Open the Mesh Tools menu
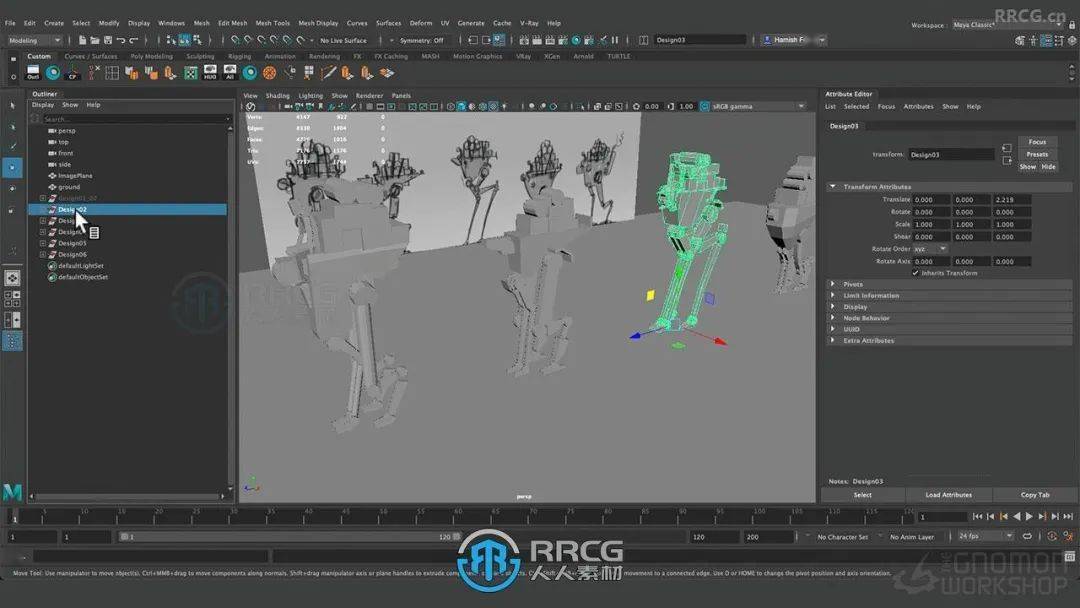 272,23
